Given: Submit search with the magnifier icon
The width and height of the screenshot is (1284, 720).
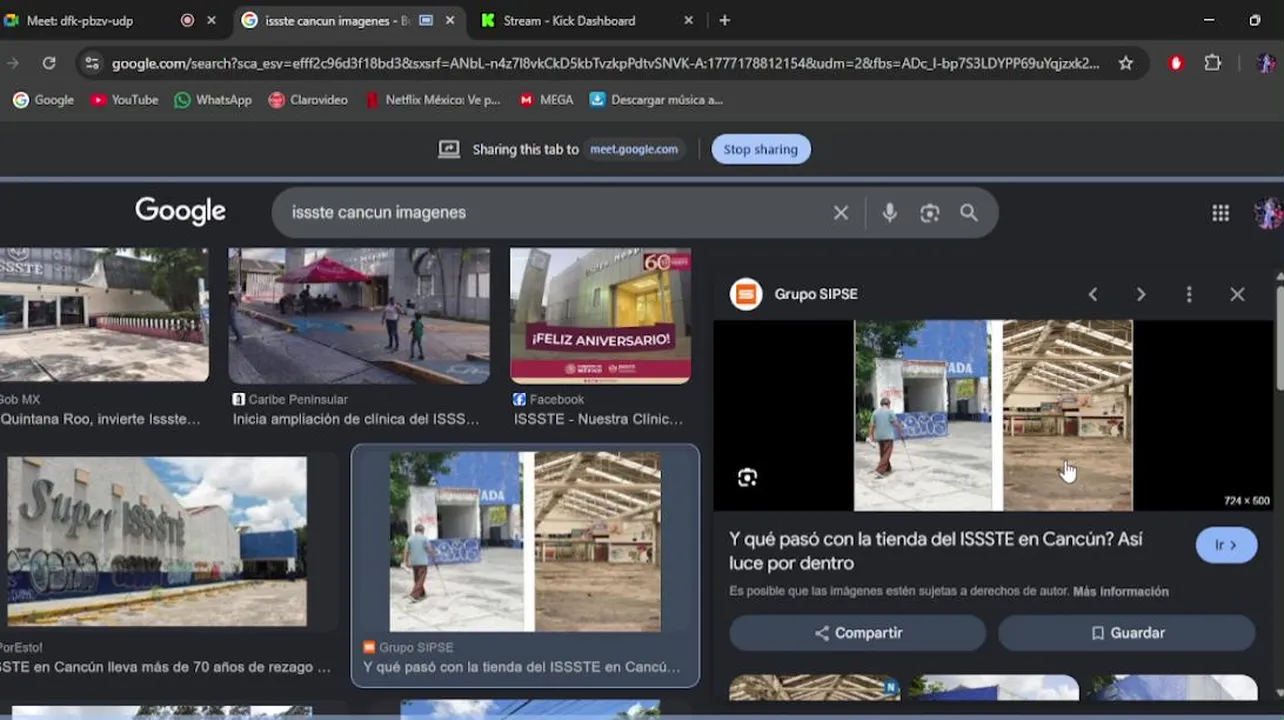Looking at the screenshot, I should [x=969, y=212].
